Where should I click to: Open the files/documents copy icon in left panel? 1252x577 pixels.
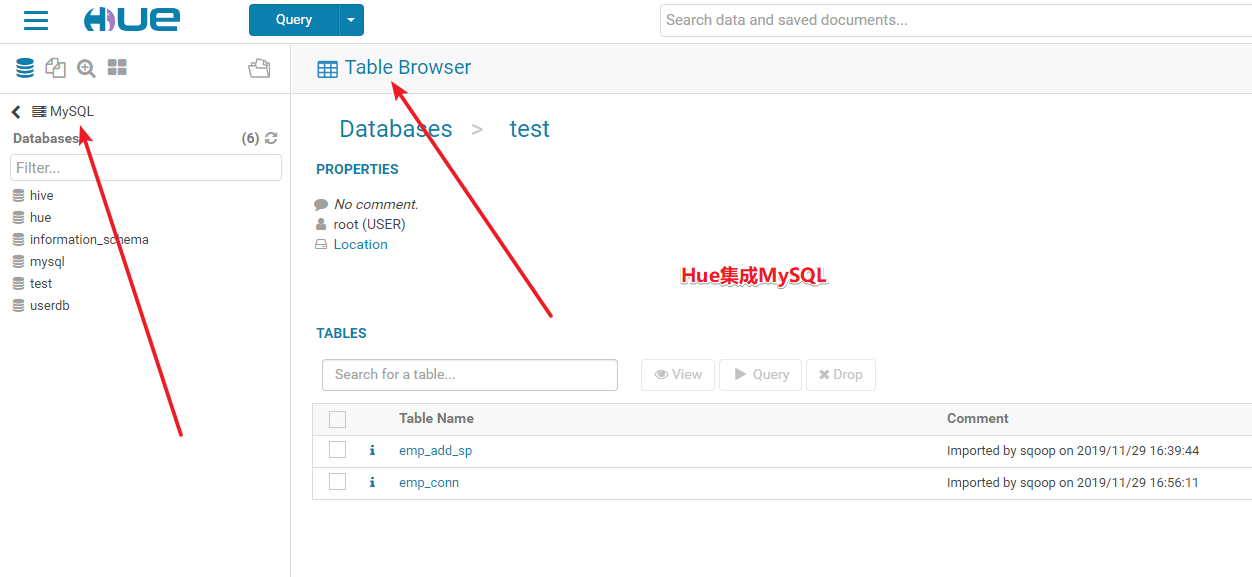(x=56, y=68)
